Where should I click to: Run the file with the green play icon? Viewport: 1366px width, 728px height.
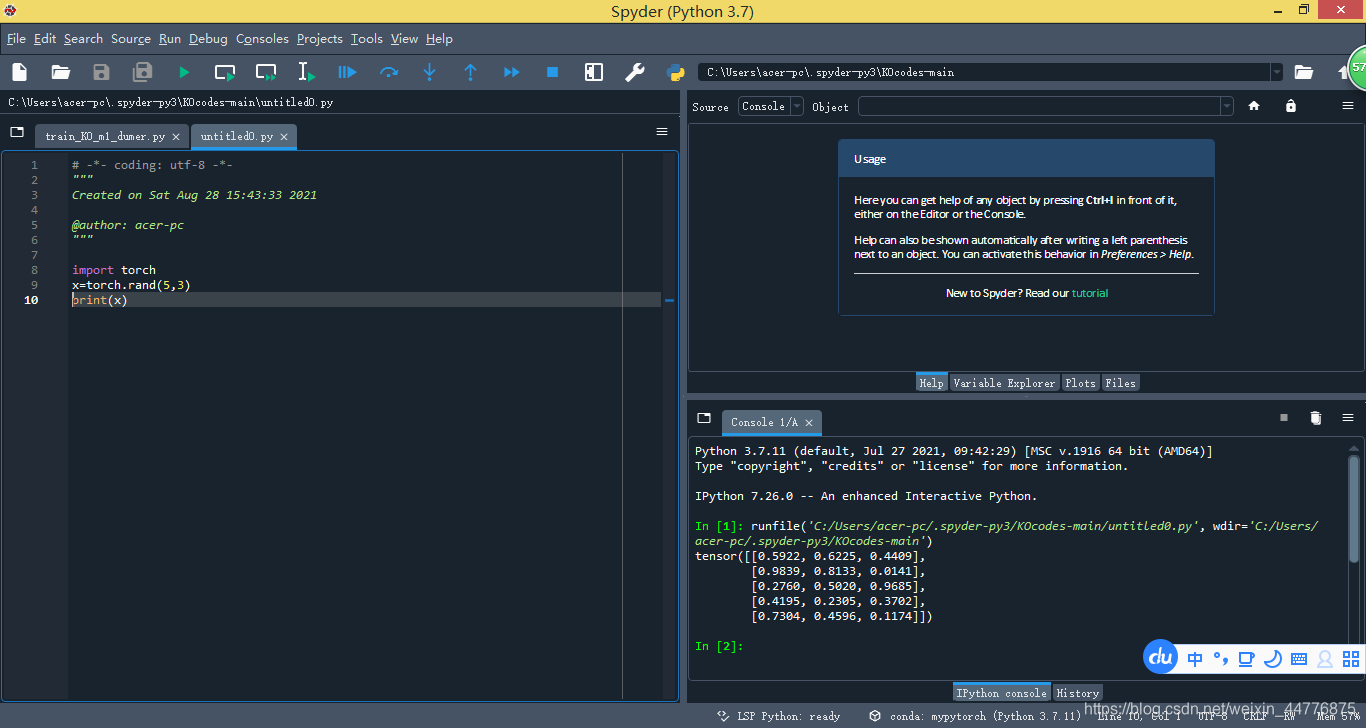pyautogui.click(x=184, y=72)
